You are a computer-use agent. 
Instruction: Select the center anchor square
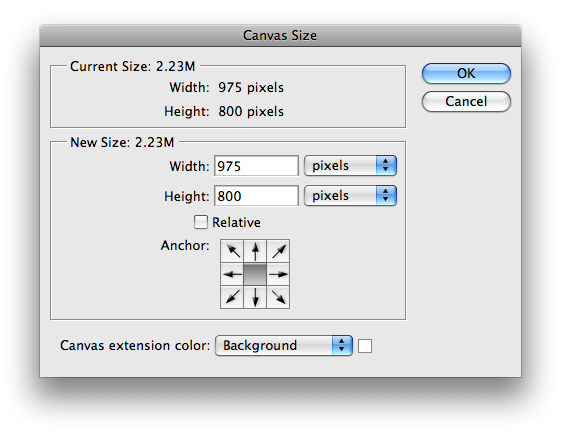click(x=255, y=274)
